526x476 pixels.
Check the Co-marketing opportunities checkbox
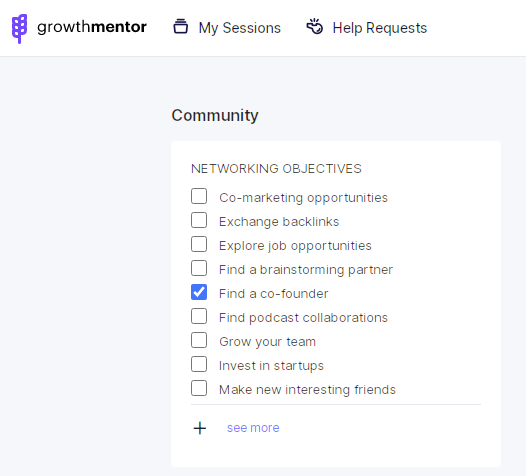coord(199,196)
